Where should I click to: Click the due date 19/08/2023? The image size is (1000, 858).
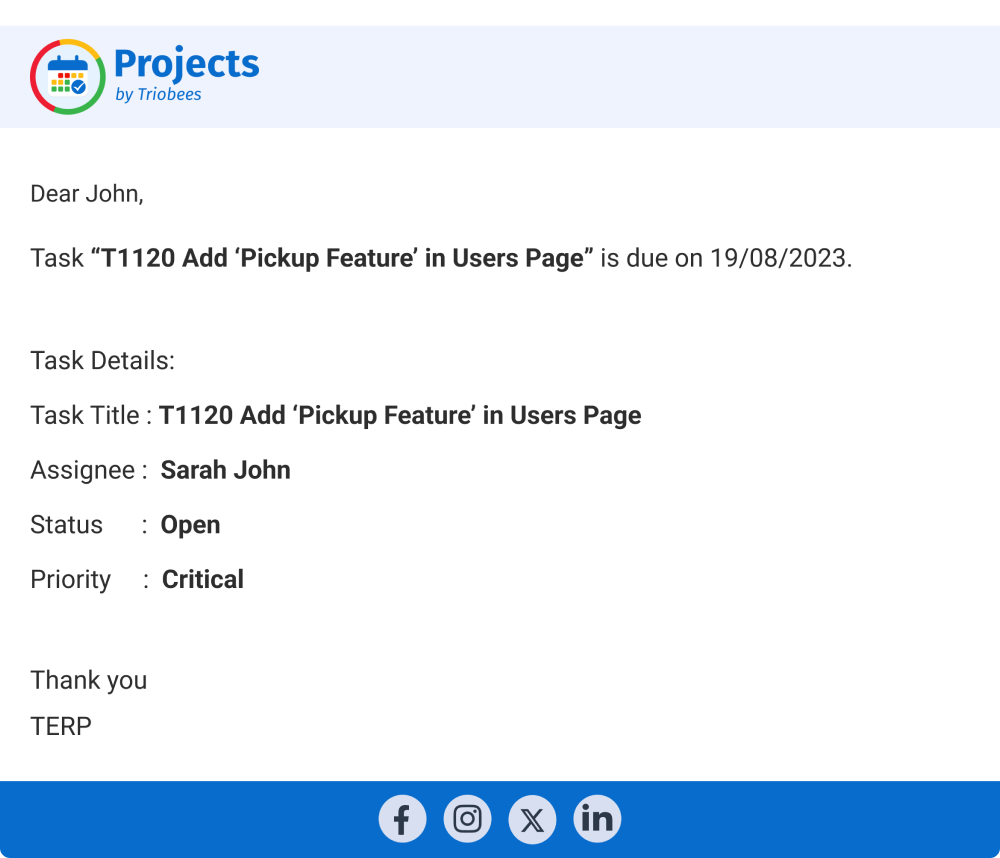[779, 258]
